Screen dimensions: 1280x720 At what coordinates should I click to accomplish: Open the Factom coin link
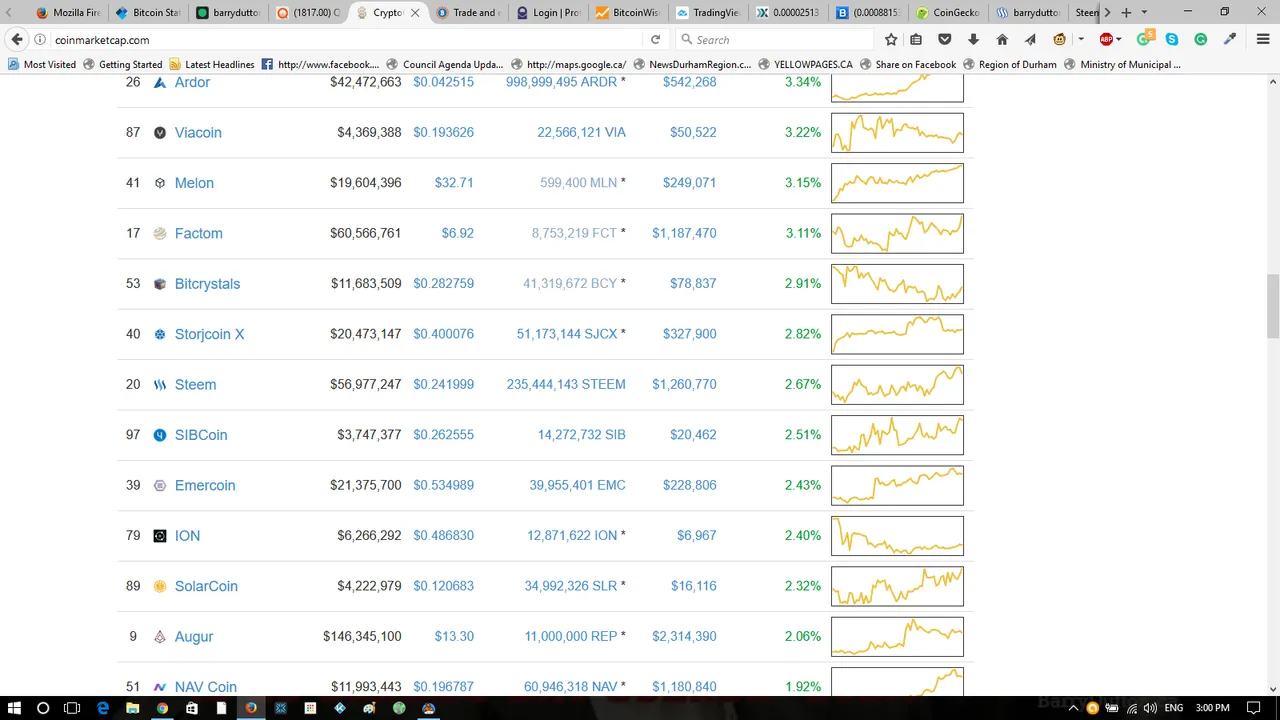pyautogui.click(x=199, y=234)
